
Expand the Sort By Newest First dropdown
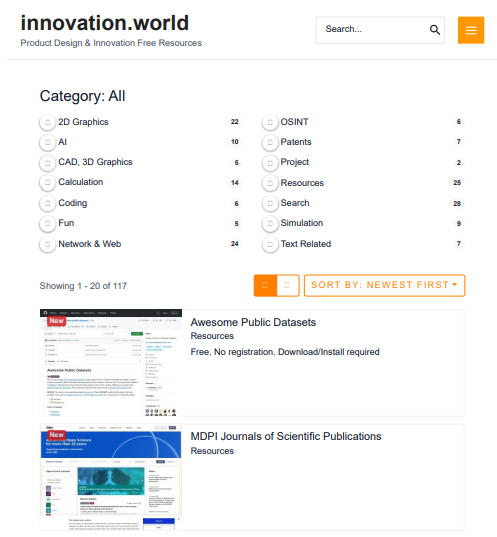point(384,285)
